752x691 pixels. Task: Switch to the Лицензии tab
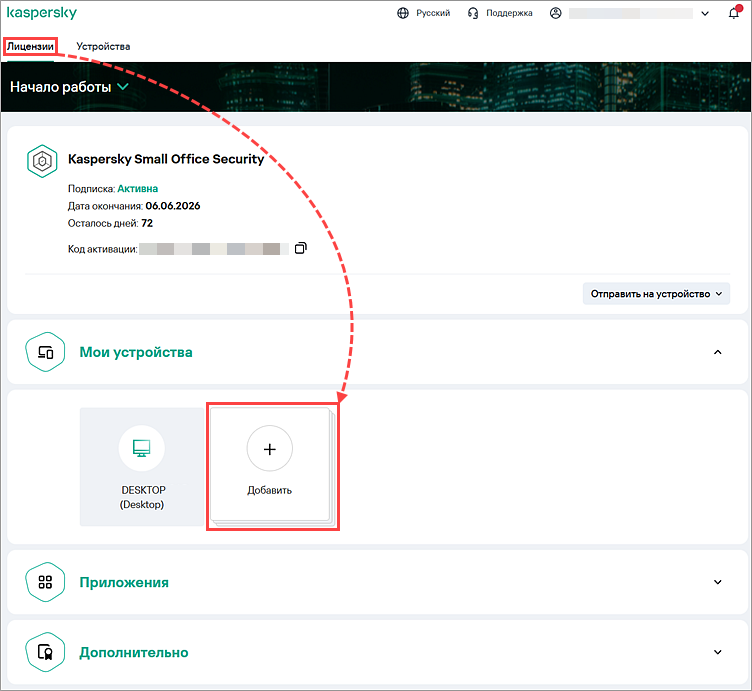[30, 47]
